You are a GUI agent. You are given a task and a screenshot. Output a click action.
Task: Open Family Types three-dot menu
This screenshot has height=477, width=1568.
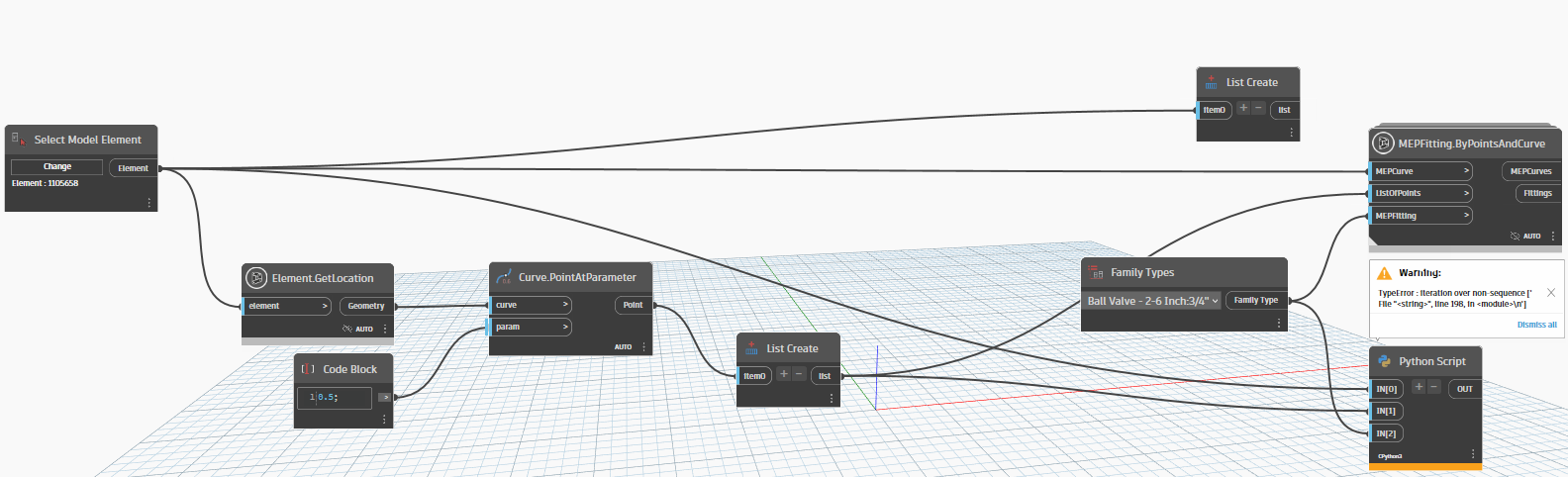tap(1279, 323)
